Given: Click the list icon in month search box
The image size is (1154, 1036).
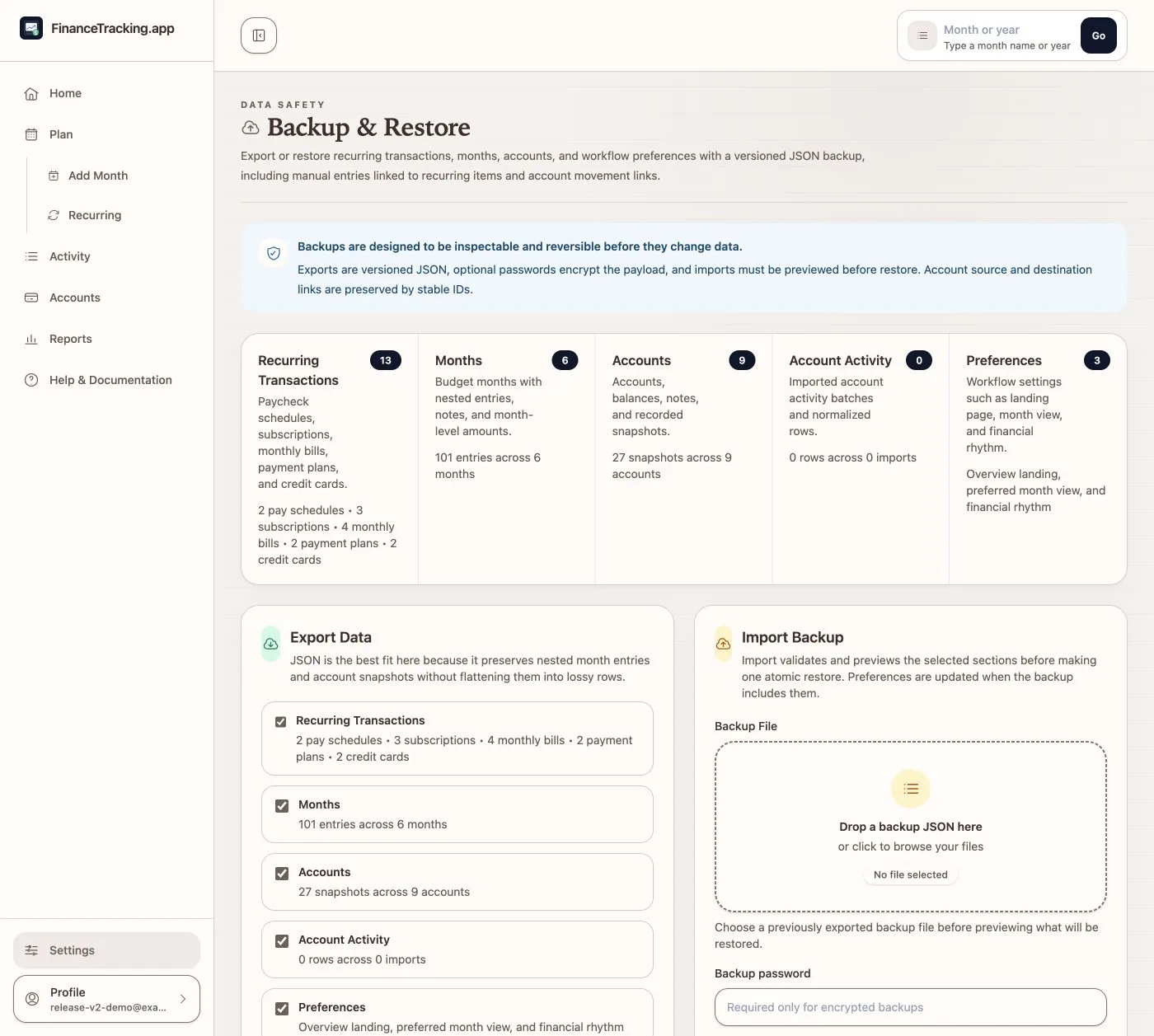Looking at the screenshot, I should click(922, 35).
